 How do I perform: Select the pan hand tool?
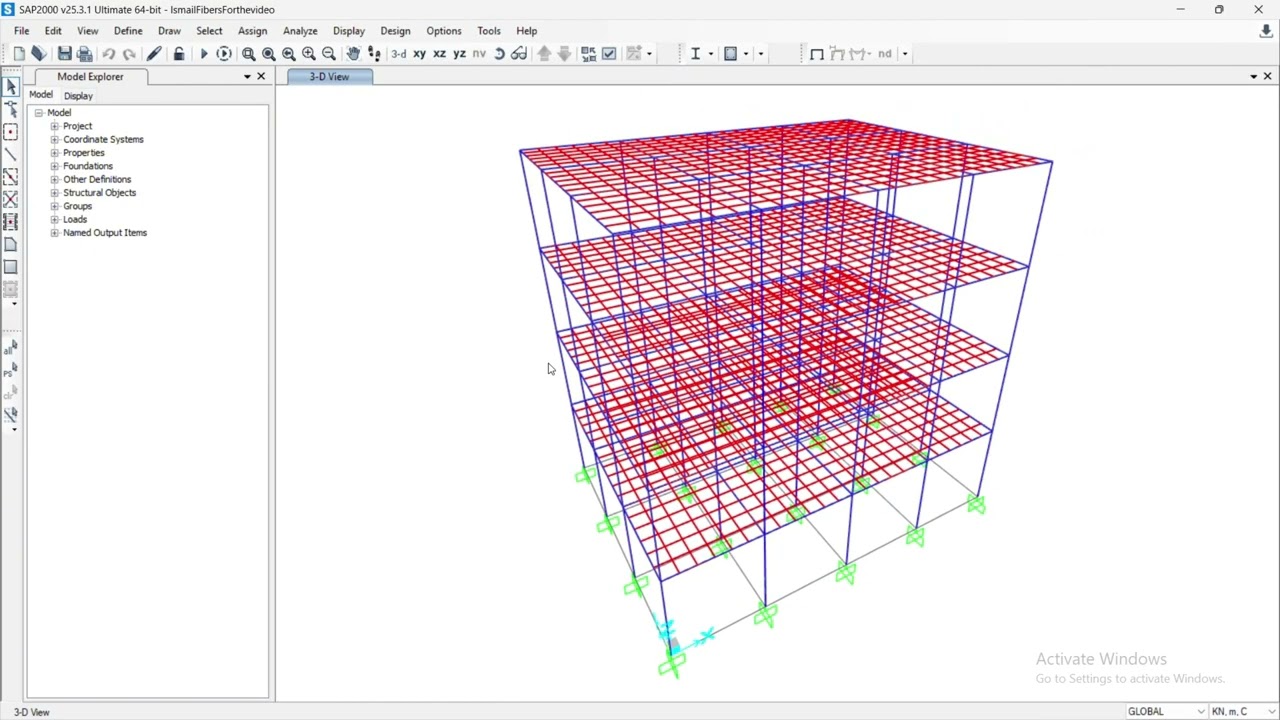(x=353, y=54)
